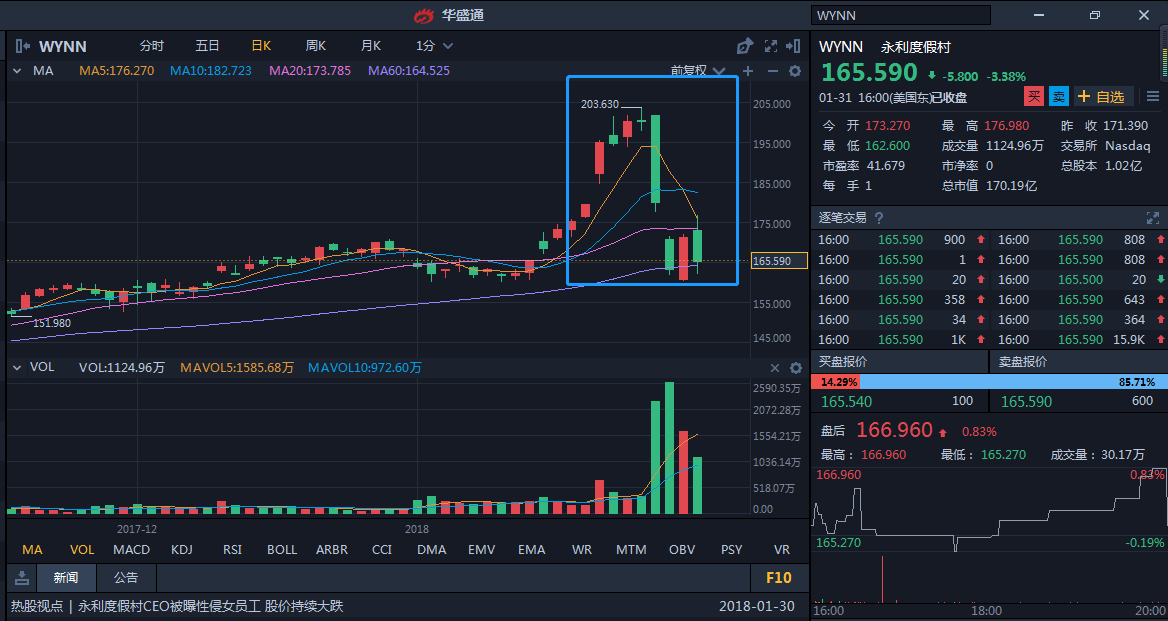Viewport: 1168px width, 621px height.
Task: Click the 华盛通 logo icon
Action: coord(424,15)
